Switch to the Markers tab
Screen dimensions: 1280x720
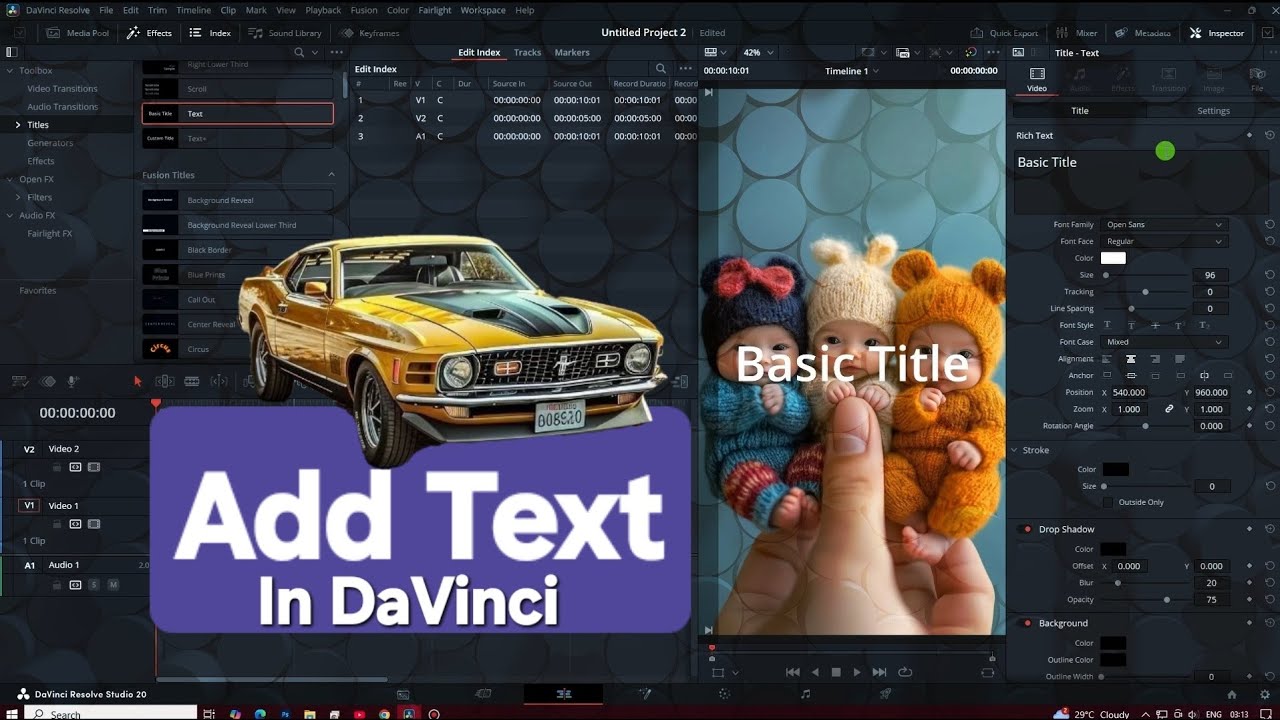tap(571, 52)
